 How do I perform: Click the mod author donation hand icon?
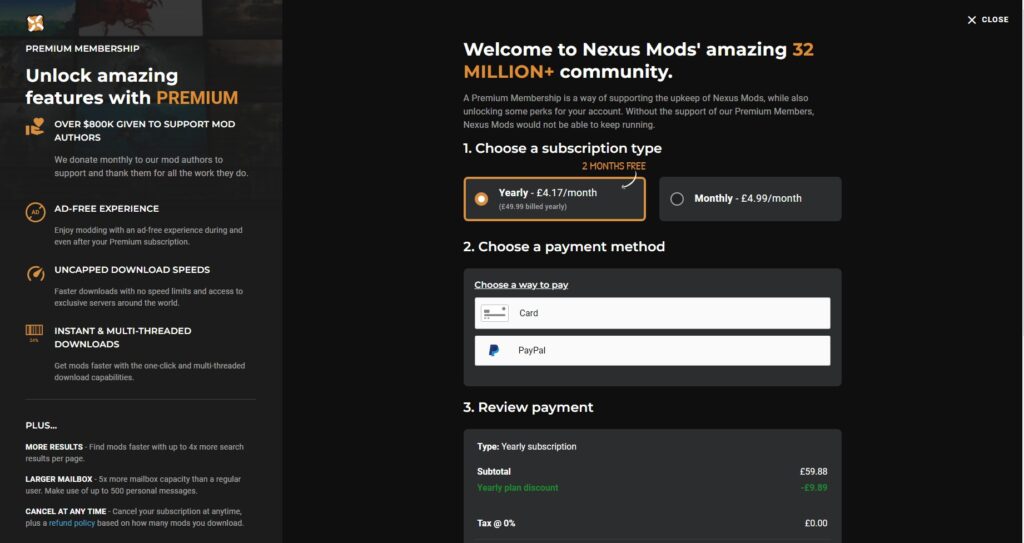coord(35,126)
